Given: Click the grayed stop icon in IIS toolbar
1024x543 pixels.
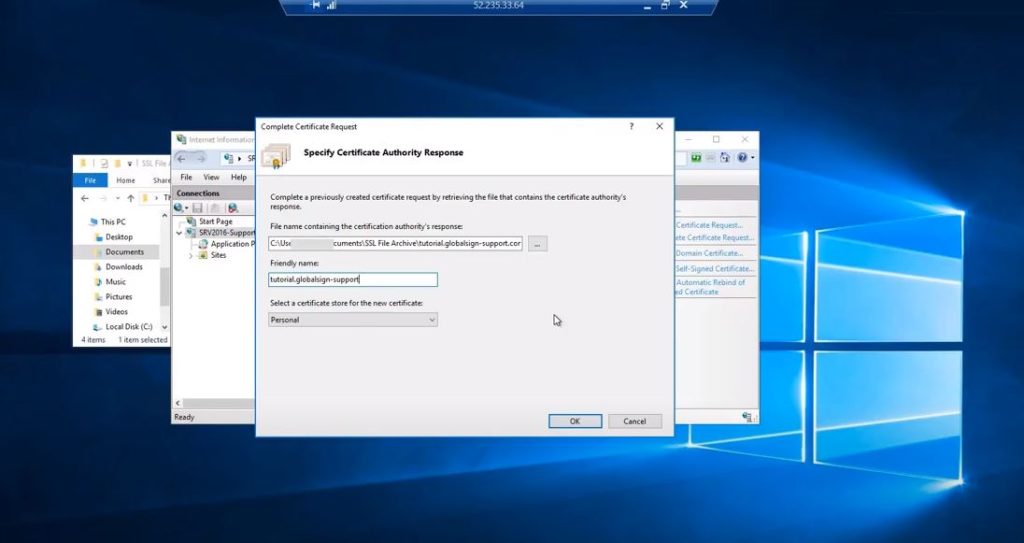Looking at the screenshot, I should tap(711, 158).
